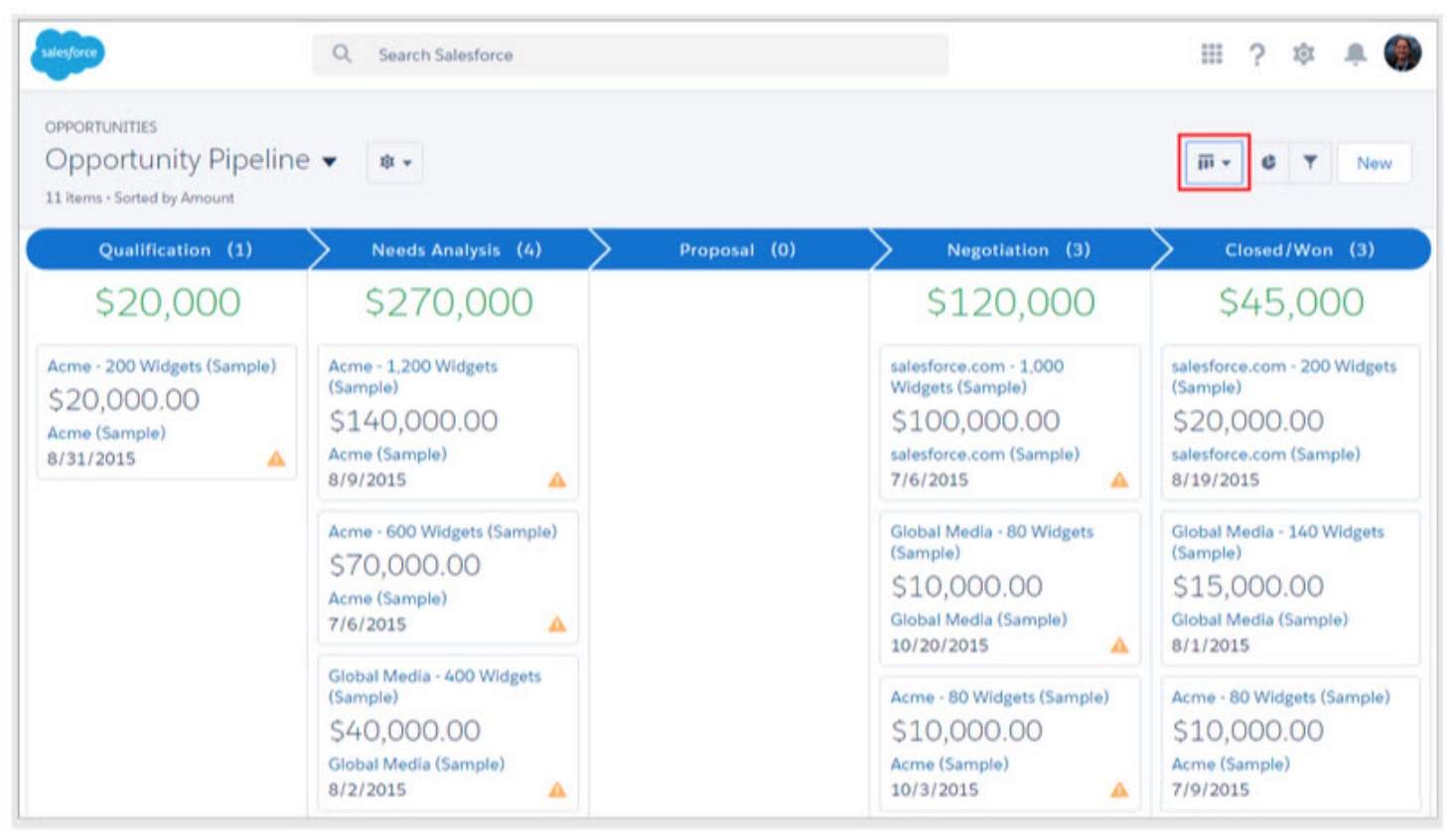Open filters with the funnel icon
1454x840 pixels.
[1310, 163]
